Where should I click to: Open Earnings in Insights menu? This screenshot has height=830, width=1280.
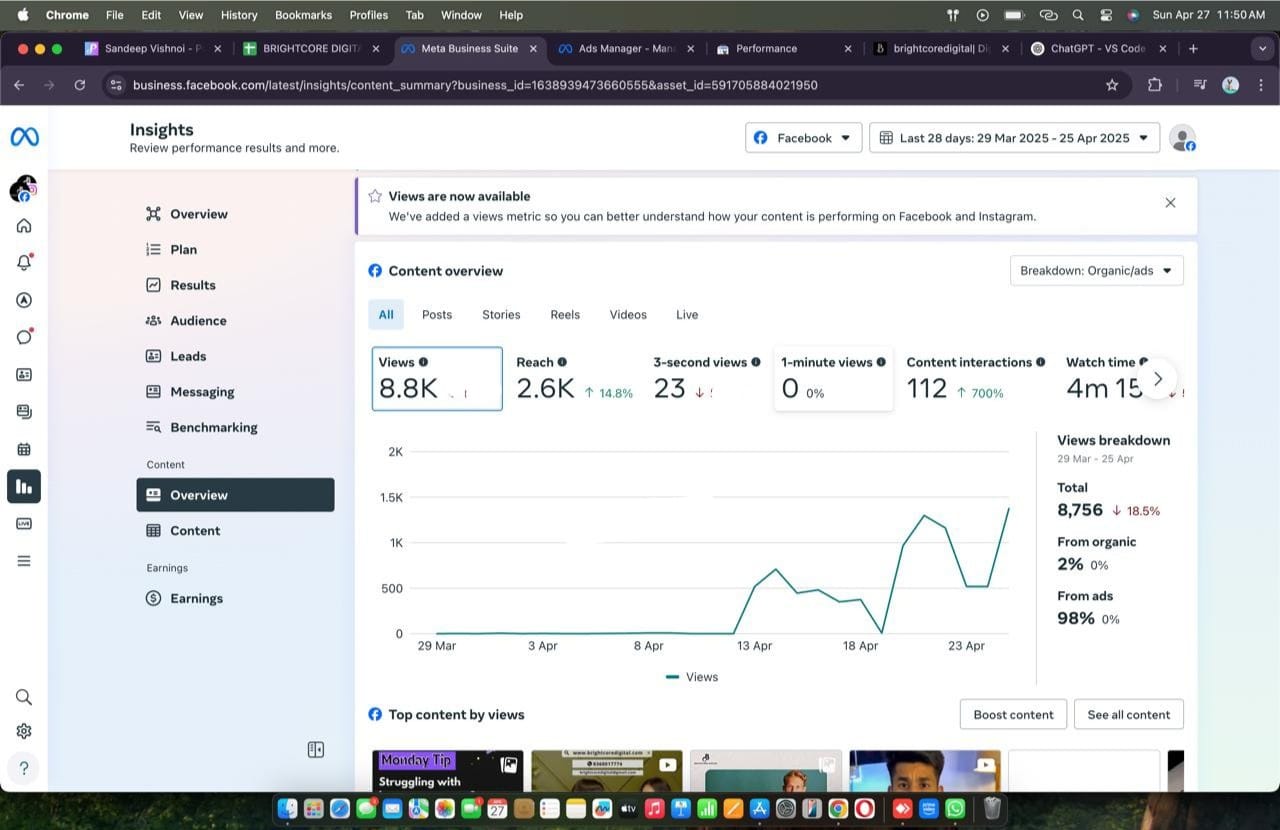click(196, 598)
